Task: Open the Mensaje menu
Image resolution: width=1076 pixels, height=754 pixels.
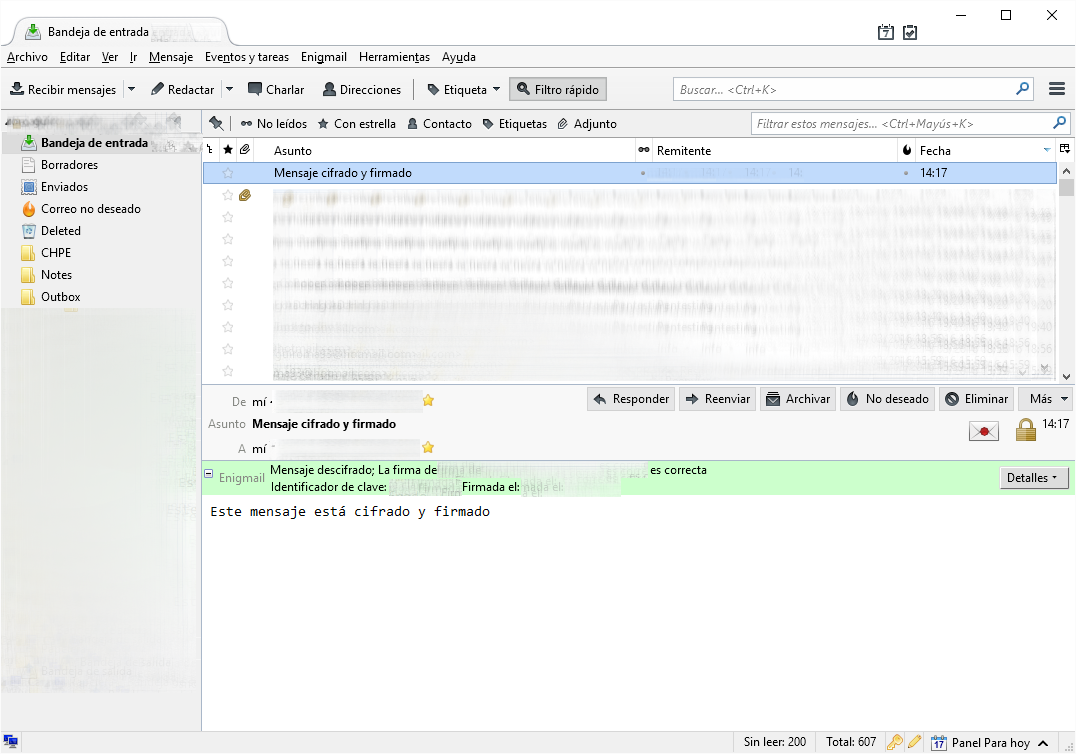Action: coord(171,57)
